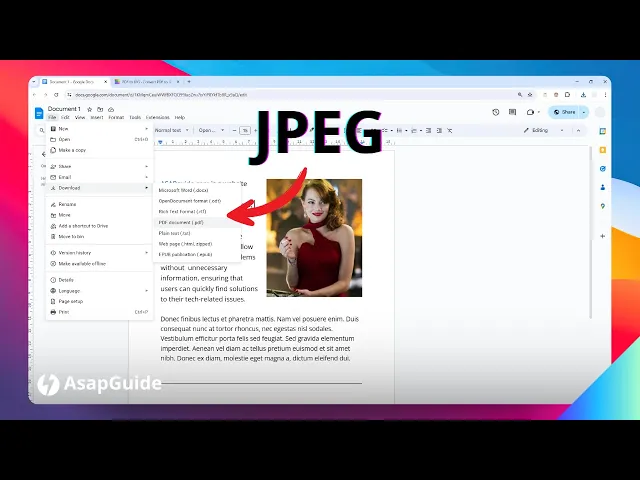Open the comments icon in the header
640x480 pixels.
513,112
